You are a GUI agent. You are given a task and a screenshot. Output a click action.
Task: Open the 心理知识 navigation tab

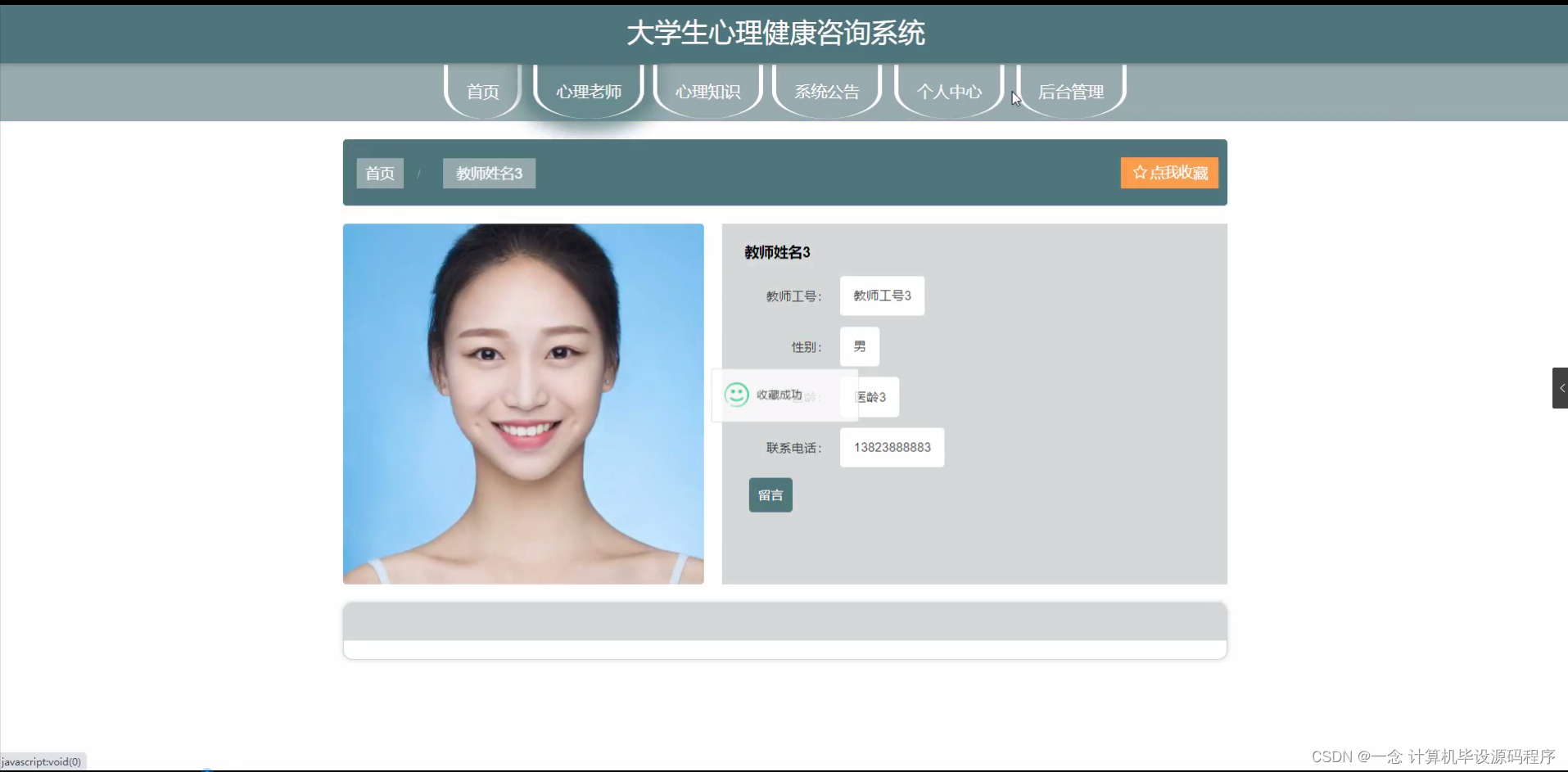(707, 92)
